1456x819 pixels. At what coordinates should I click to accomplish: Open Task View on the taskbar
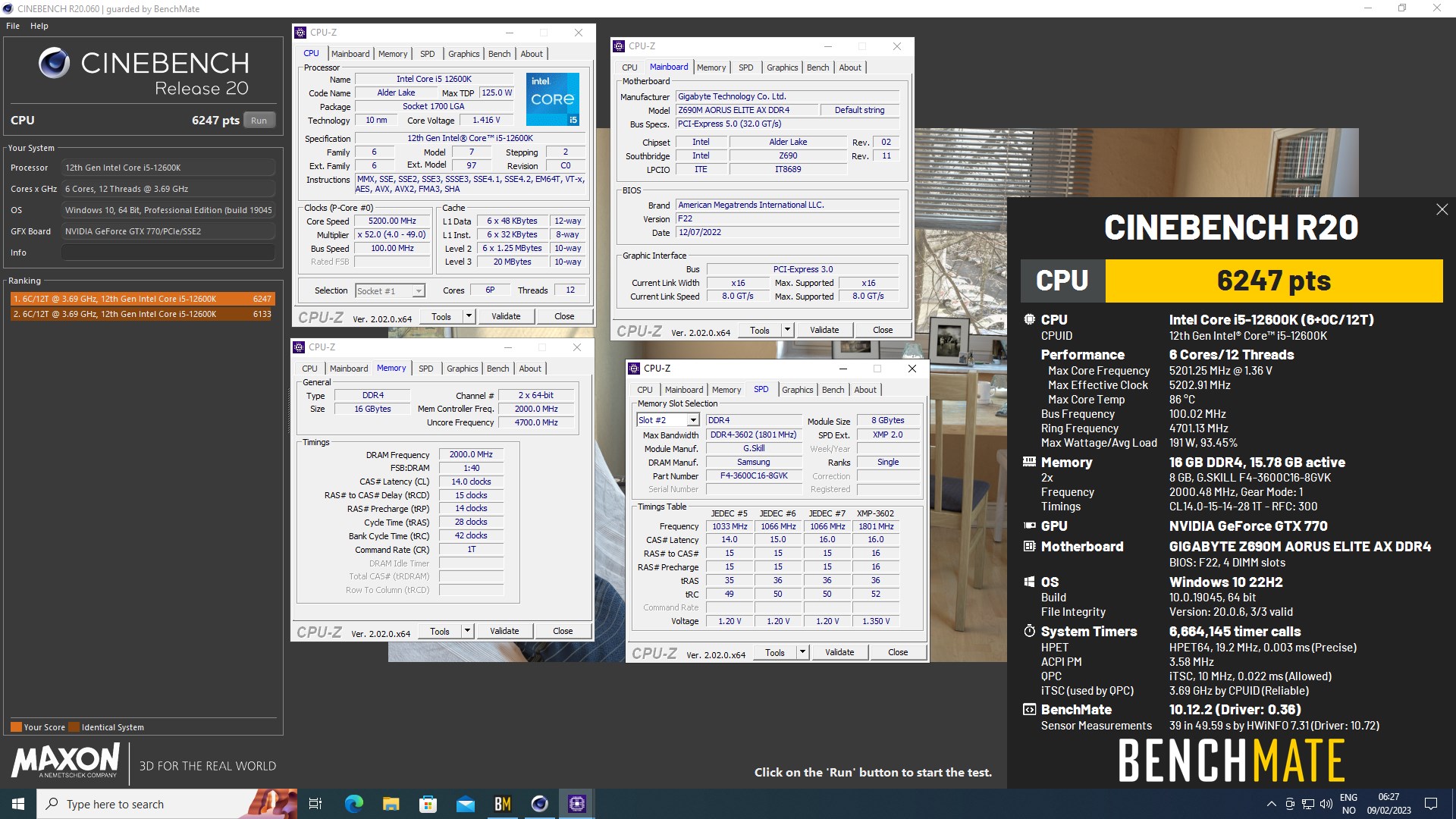click(315, 804)
